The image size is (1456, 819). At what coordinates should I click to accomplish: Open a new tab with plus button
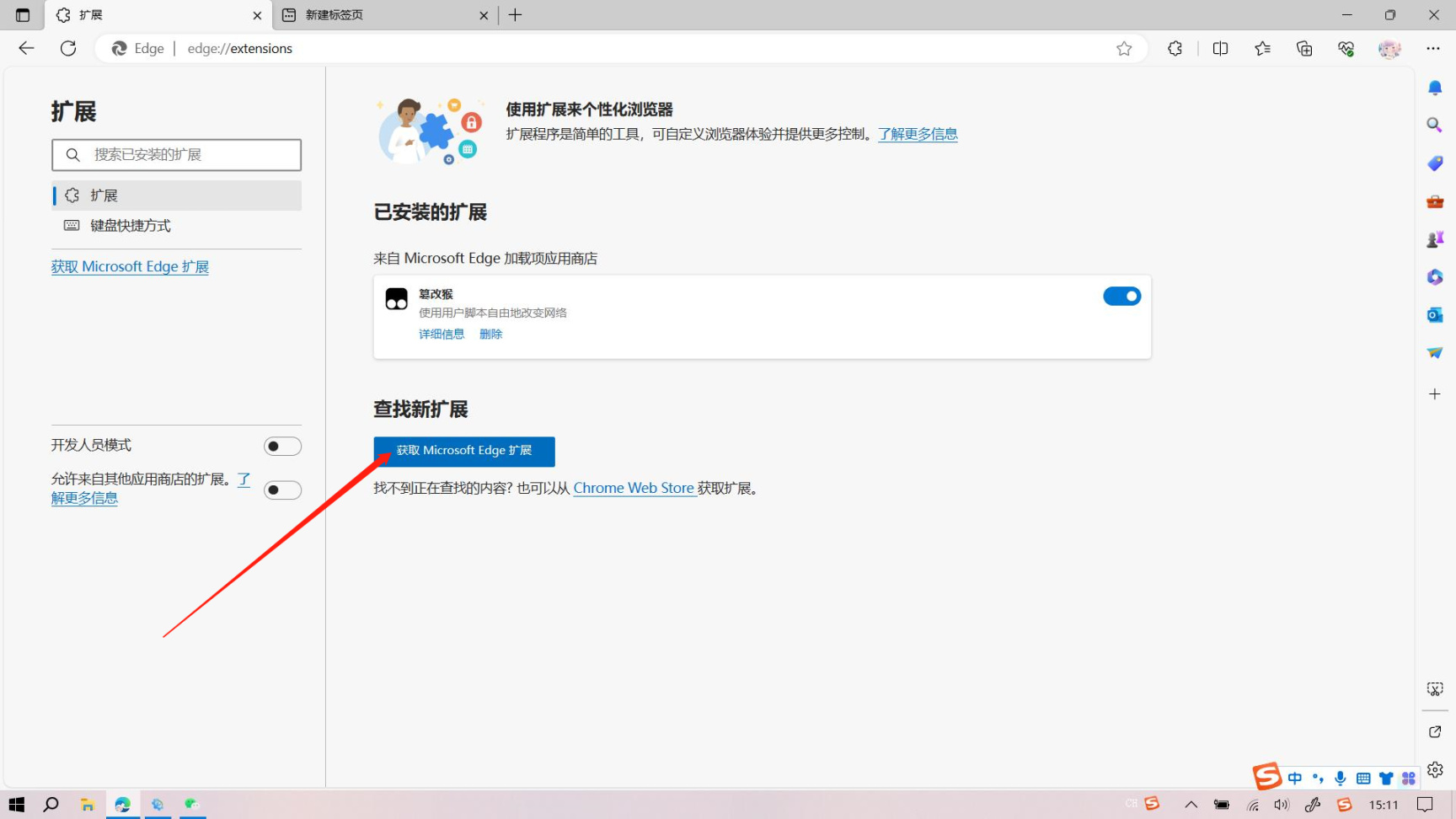(x=516, y=15)
